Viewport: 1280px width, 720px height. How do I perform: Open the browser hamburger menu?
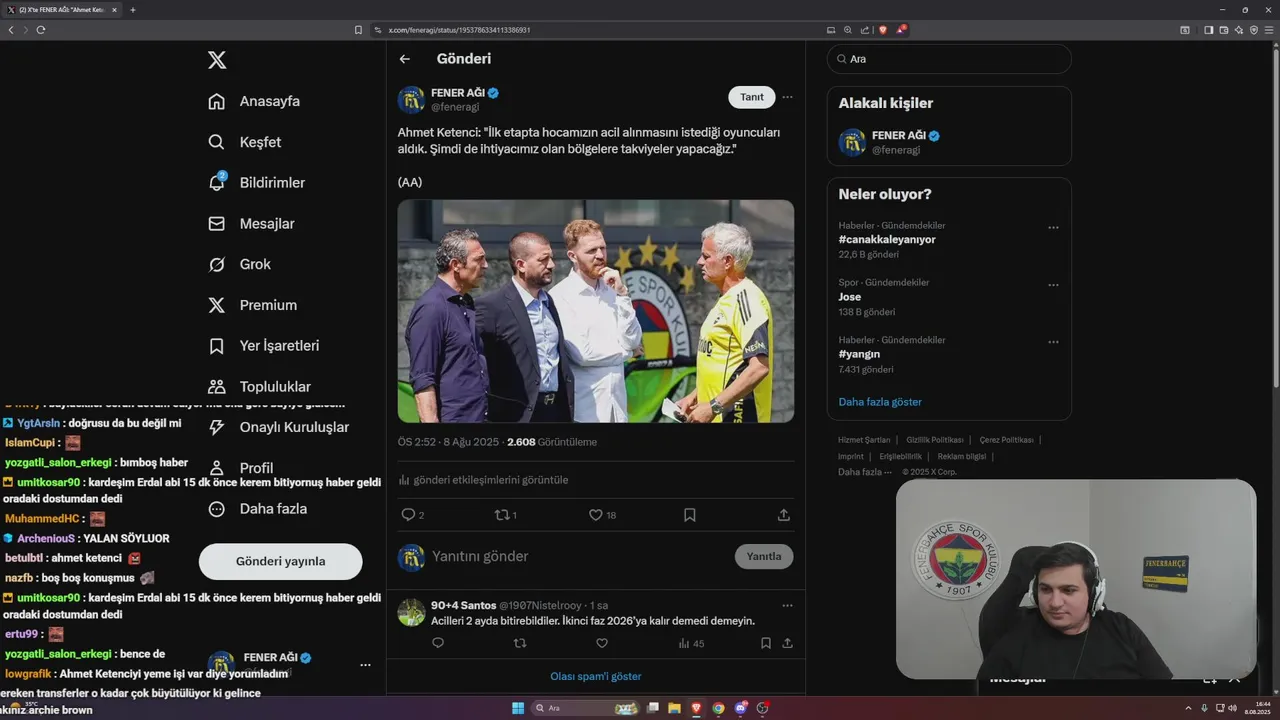coord(1269,30)
